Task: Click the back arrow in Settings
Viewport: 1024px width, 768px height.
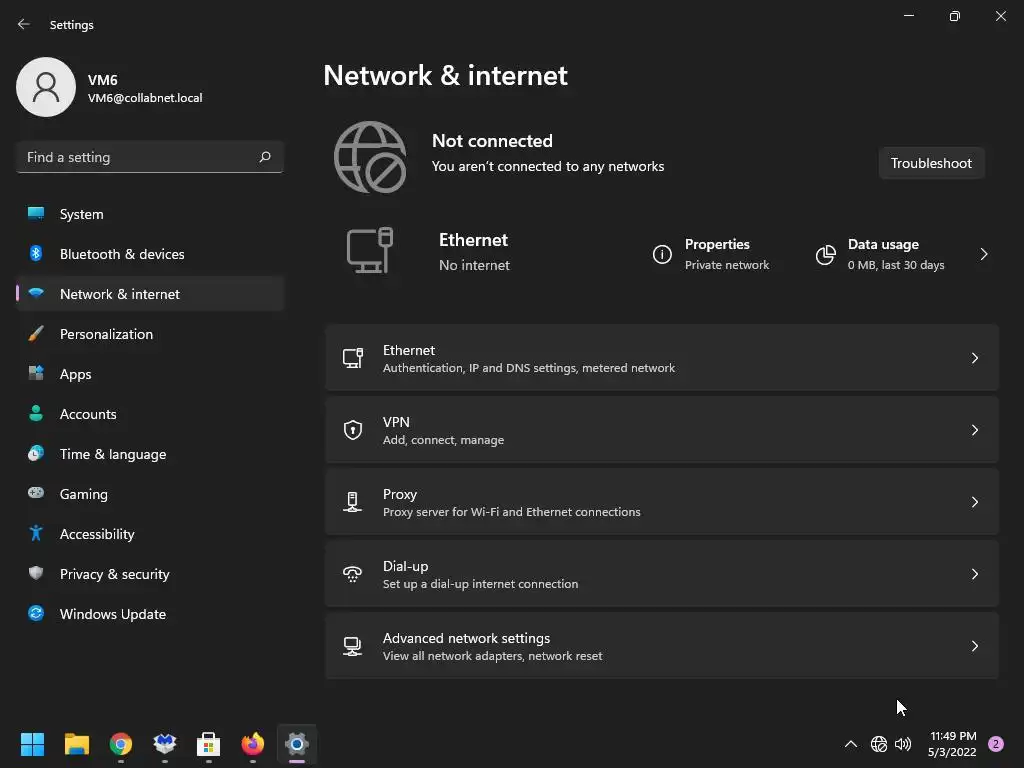Action: [x=24, y=24]
